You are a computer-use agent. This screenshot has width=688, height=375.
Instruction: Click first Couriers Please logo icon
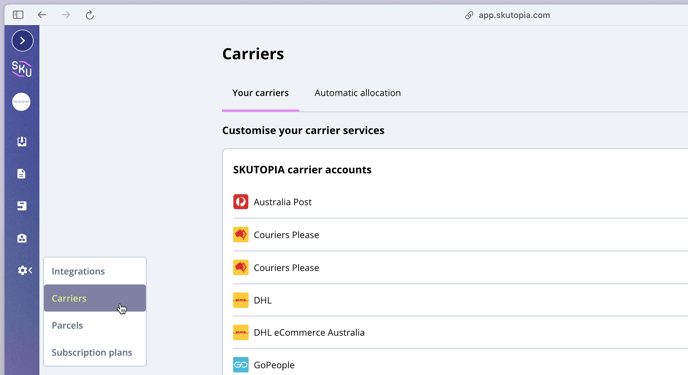click(240, 235)
